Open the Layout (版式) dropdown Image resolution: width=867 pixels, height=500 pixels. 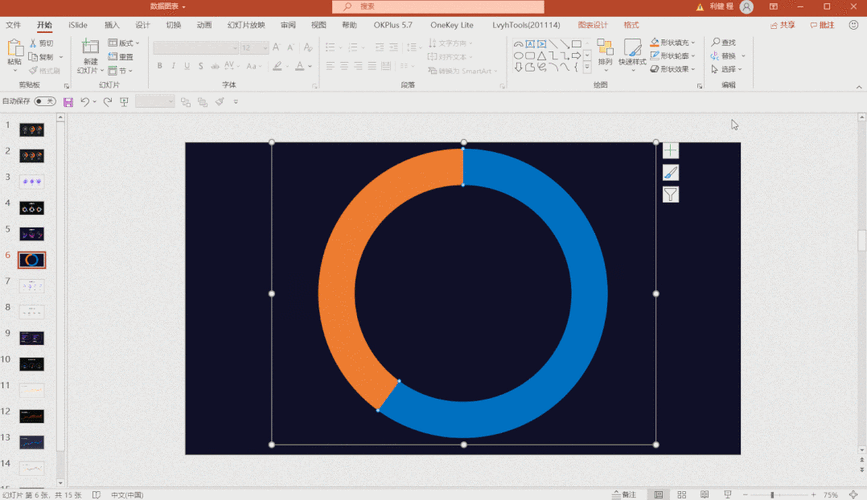point(124,43)
